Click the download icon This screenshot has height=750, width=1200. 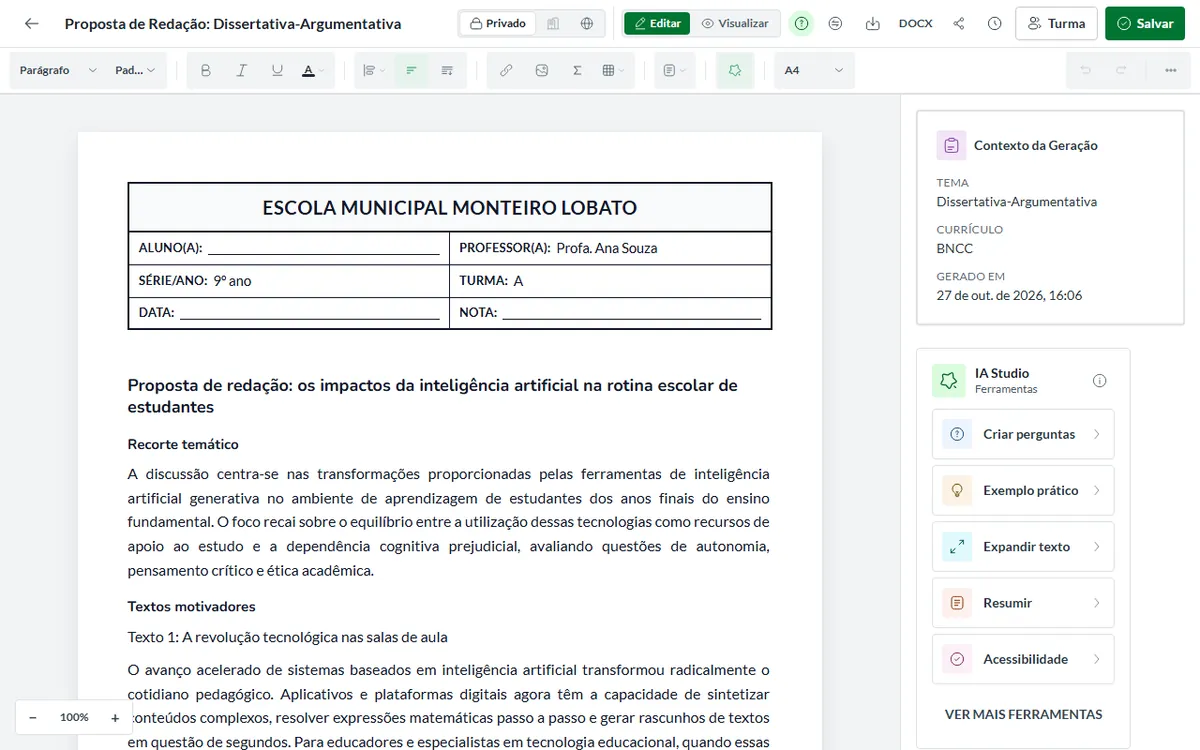pyautogui.click(x=872, y=23)
